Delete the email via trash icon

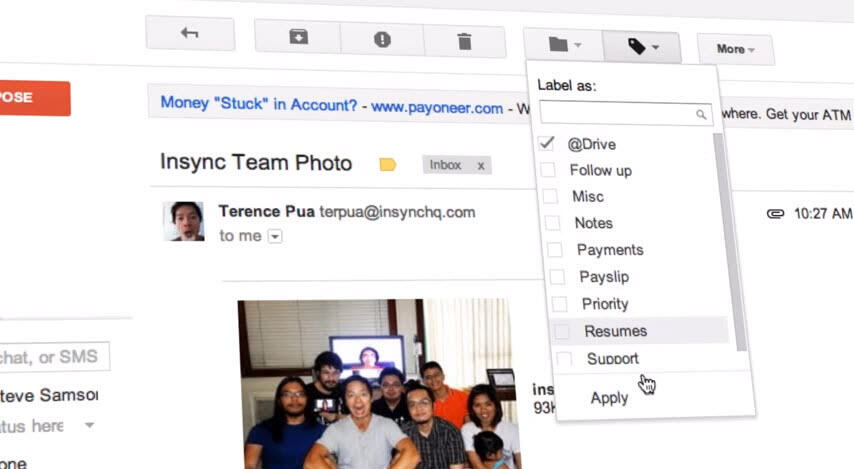pyautogui.click(x=465, y=41)
